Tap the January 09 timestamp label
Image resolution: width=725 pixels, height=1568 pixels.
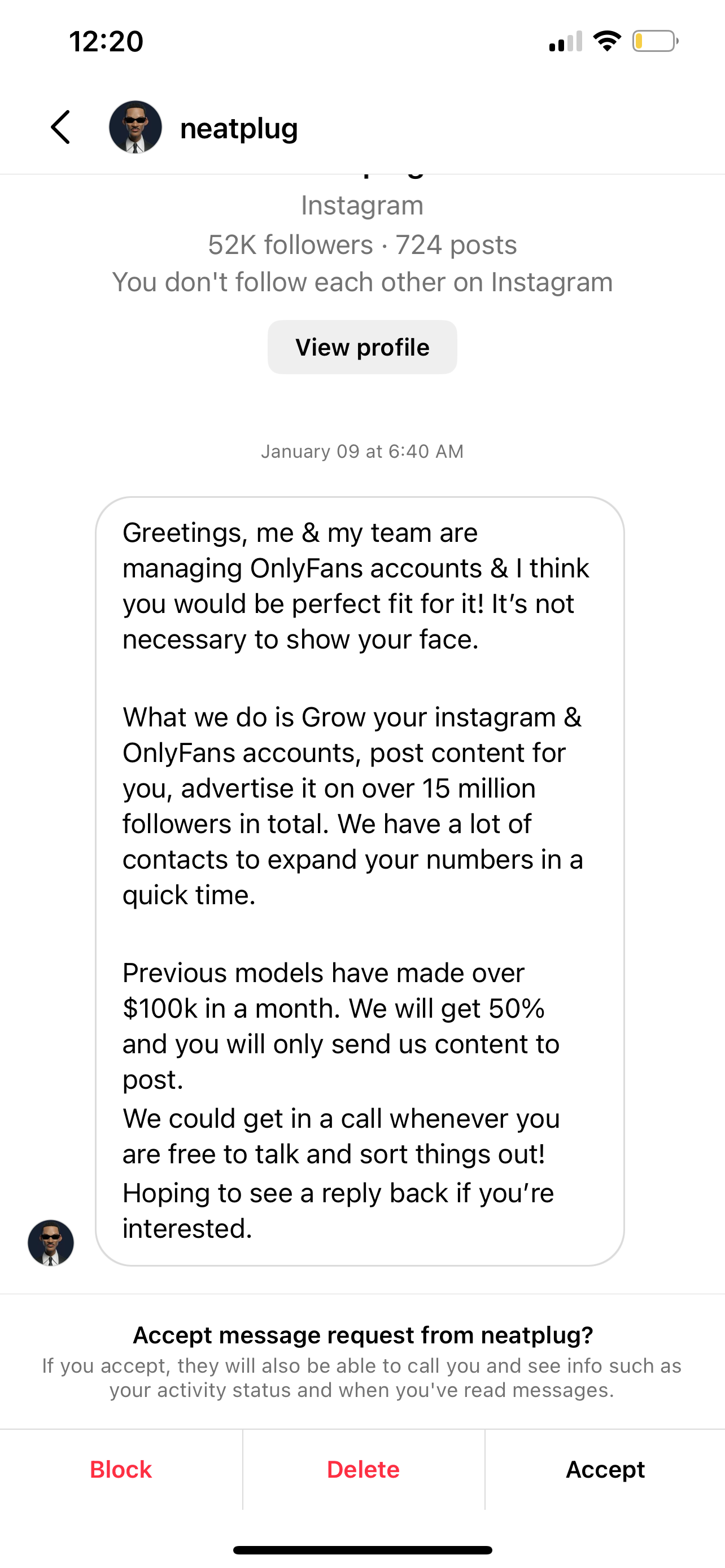pos(362,451)
